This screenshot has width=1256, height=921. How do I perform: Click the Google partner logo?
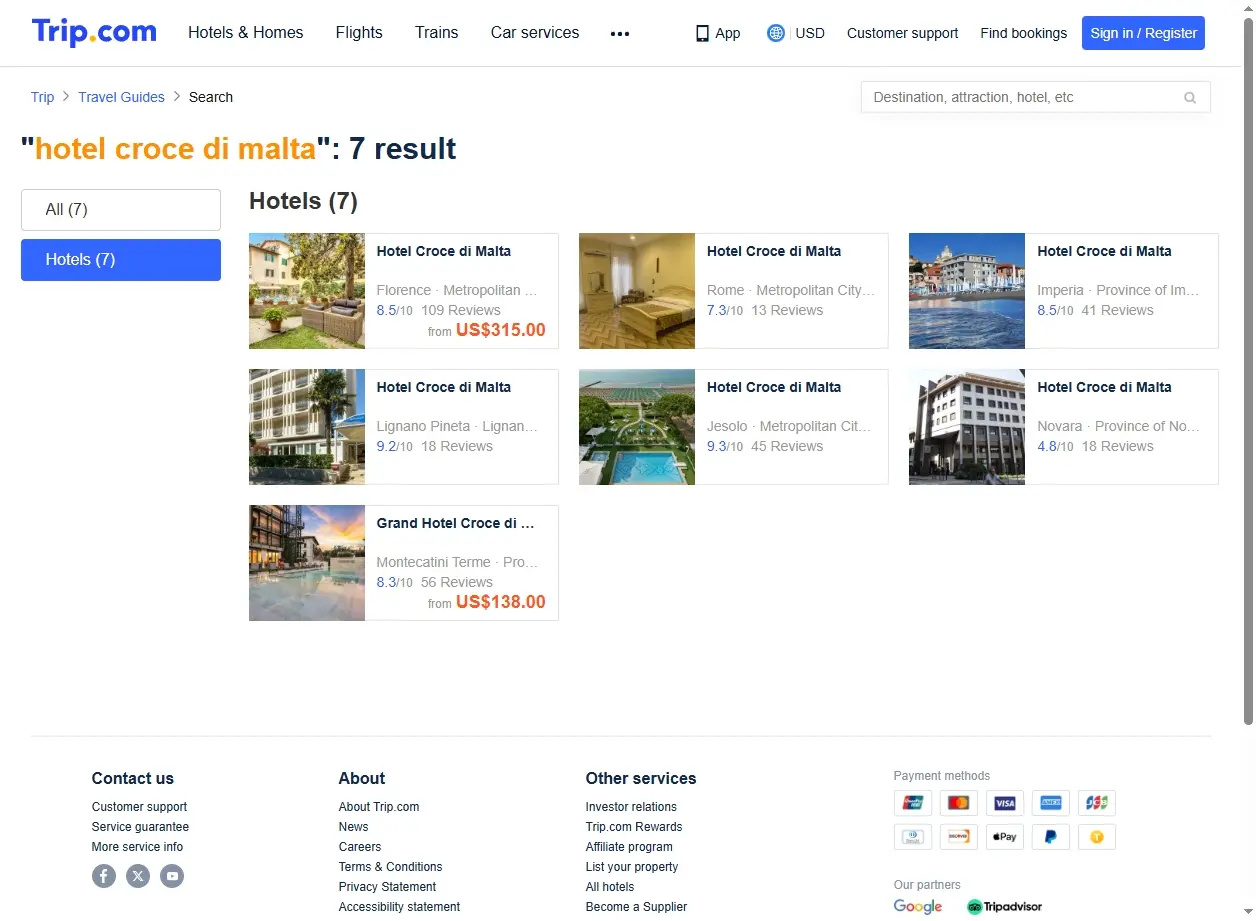(918, 907)
